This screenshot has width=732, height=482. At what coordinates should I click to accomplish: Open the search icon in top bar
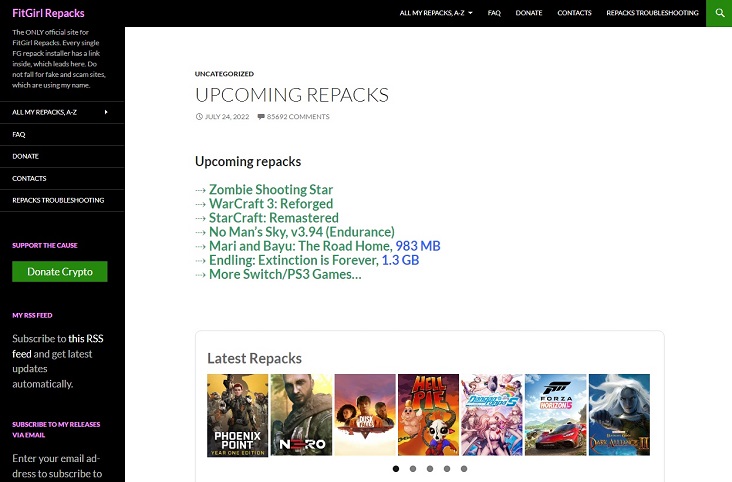(719, 13)
